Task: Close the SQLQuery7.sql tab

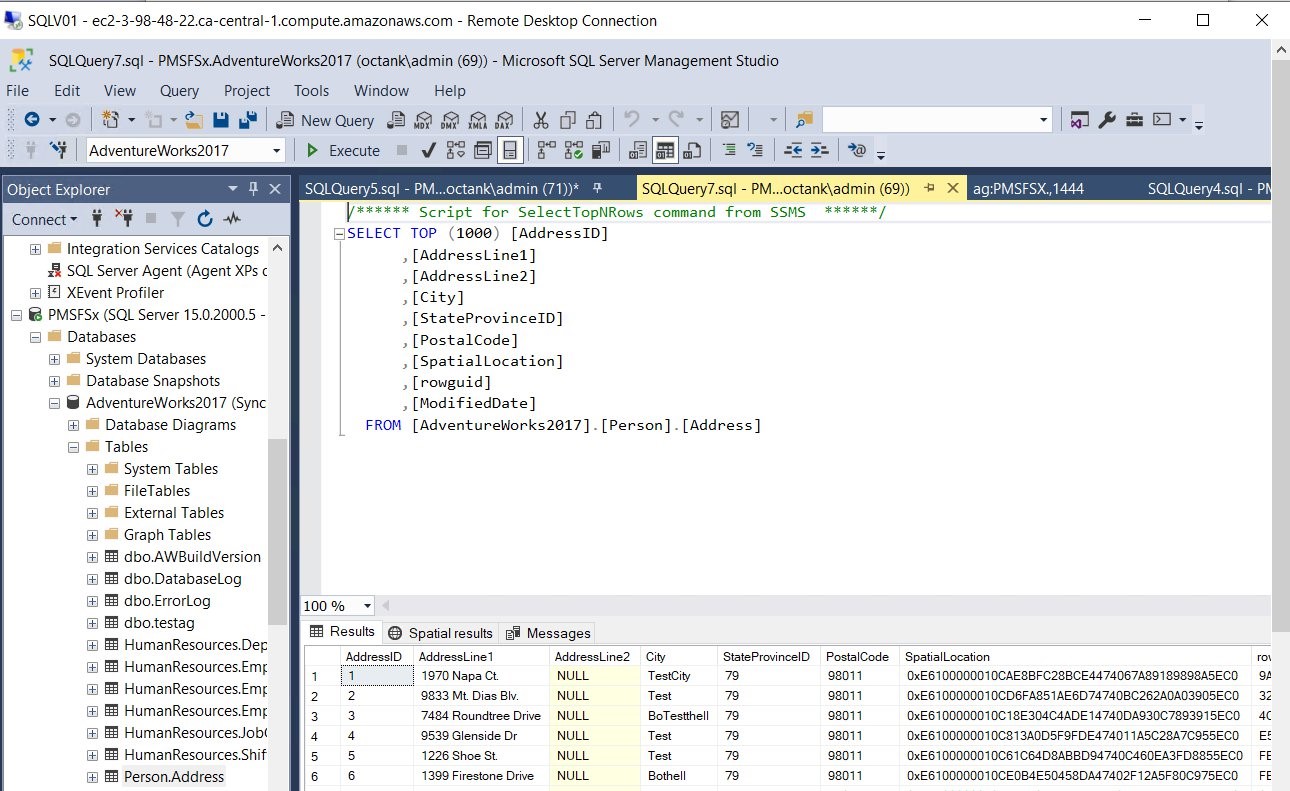Action: 952,188
